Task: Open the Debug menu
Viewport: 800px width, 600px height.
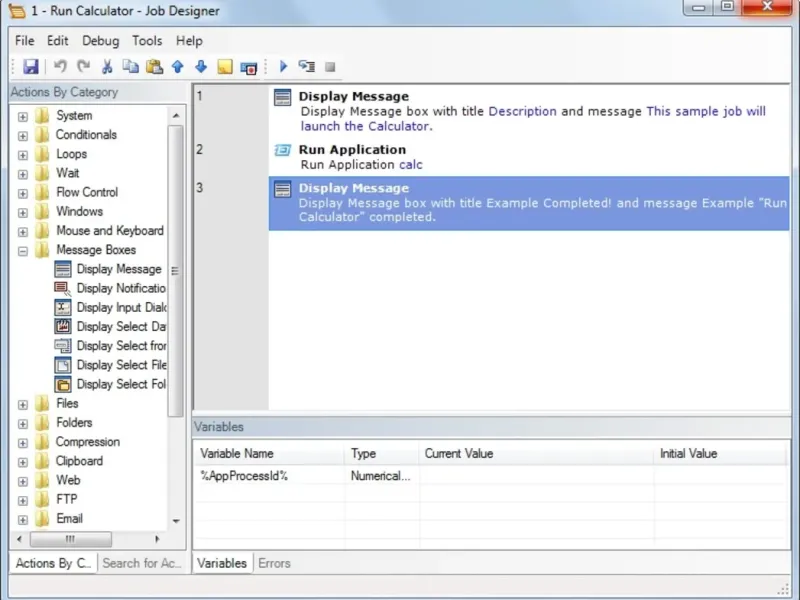Action: (x=100, y=41)
